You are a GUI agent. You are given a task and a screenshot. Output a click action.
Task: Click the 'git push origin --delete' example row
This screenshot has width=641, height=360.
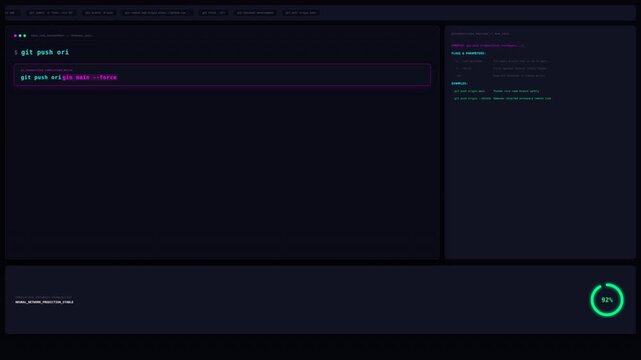point(502,98)
